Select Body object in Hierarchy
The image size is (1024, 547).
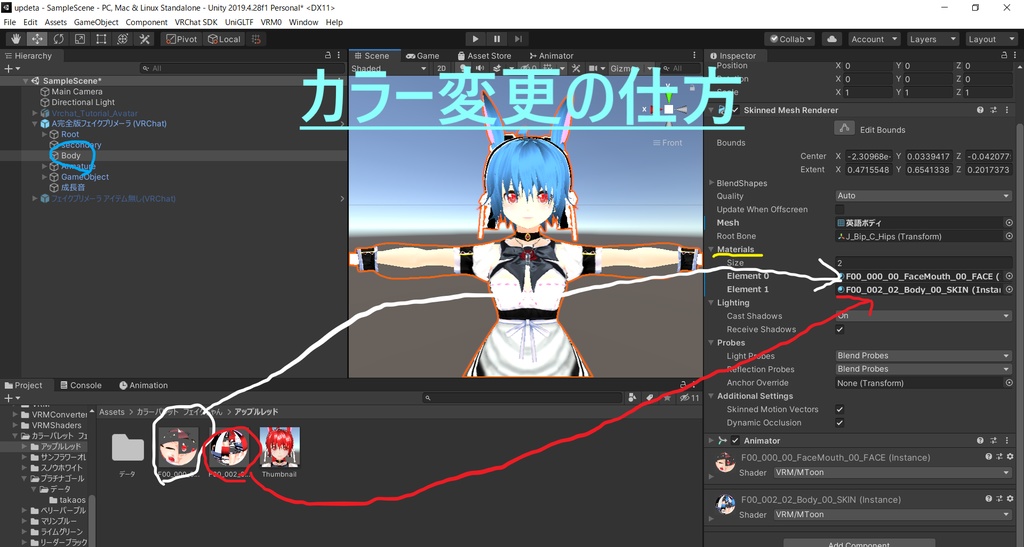coord(71,156)
